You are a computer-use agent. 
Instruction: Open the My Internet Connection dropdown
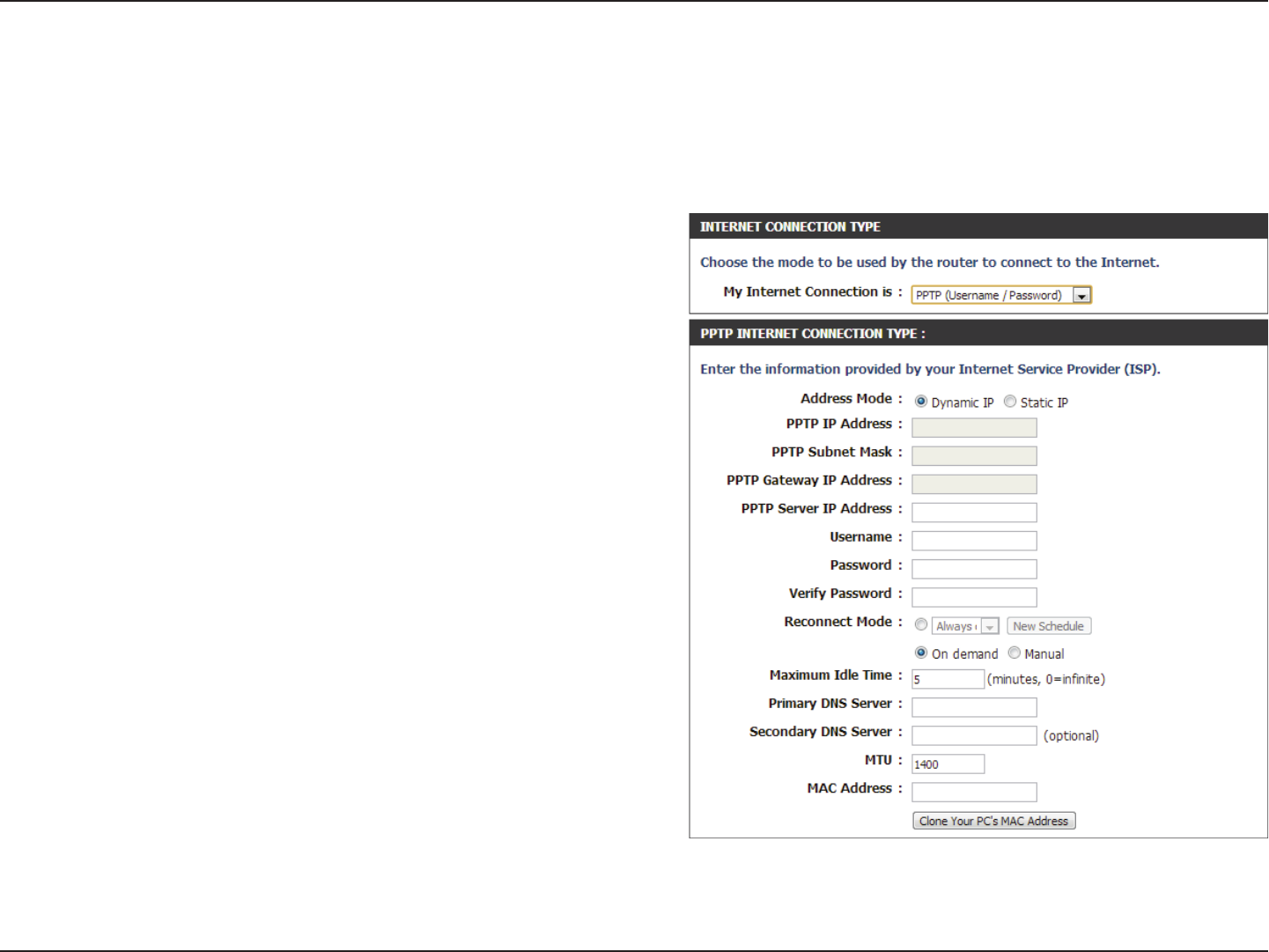click(x=1001, y=295)
